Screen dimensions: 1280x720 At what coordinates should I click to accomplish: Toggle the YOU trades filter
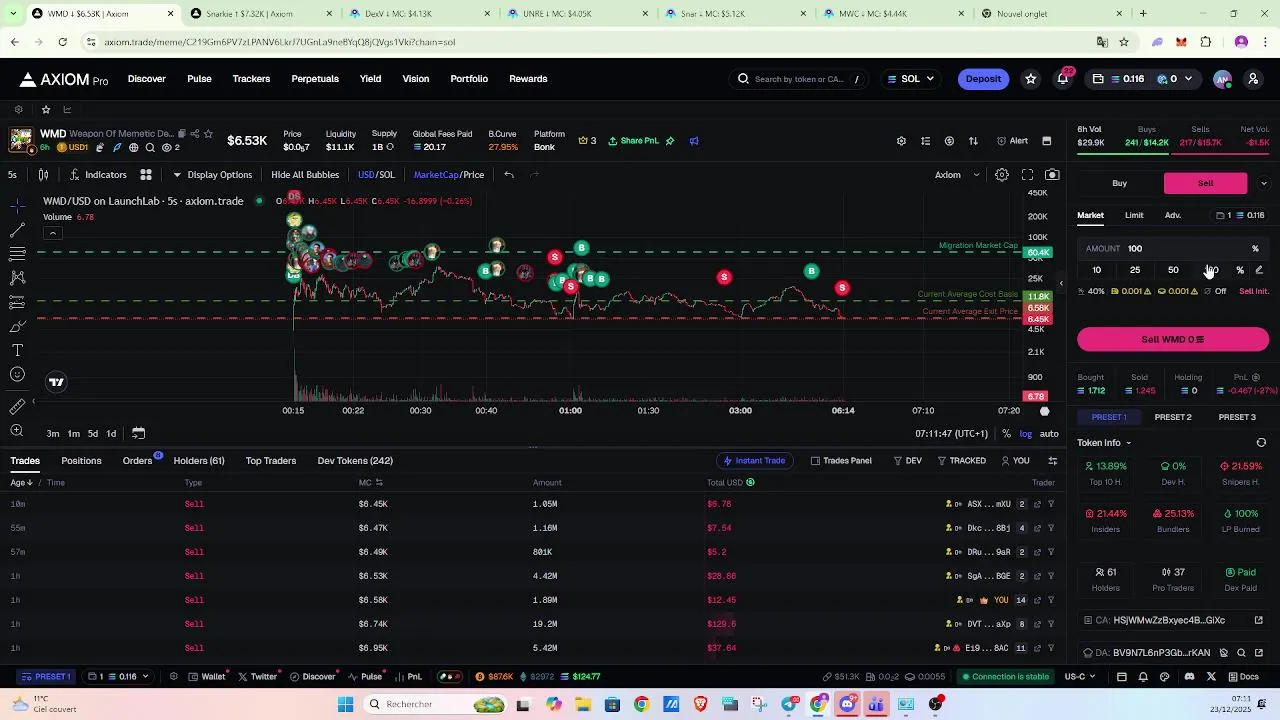[1015, 461]
